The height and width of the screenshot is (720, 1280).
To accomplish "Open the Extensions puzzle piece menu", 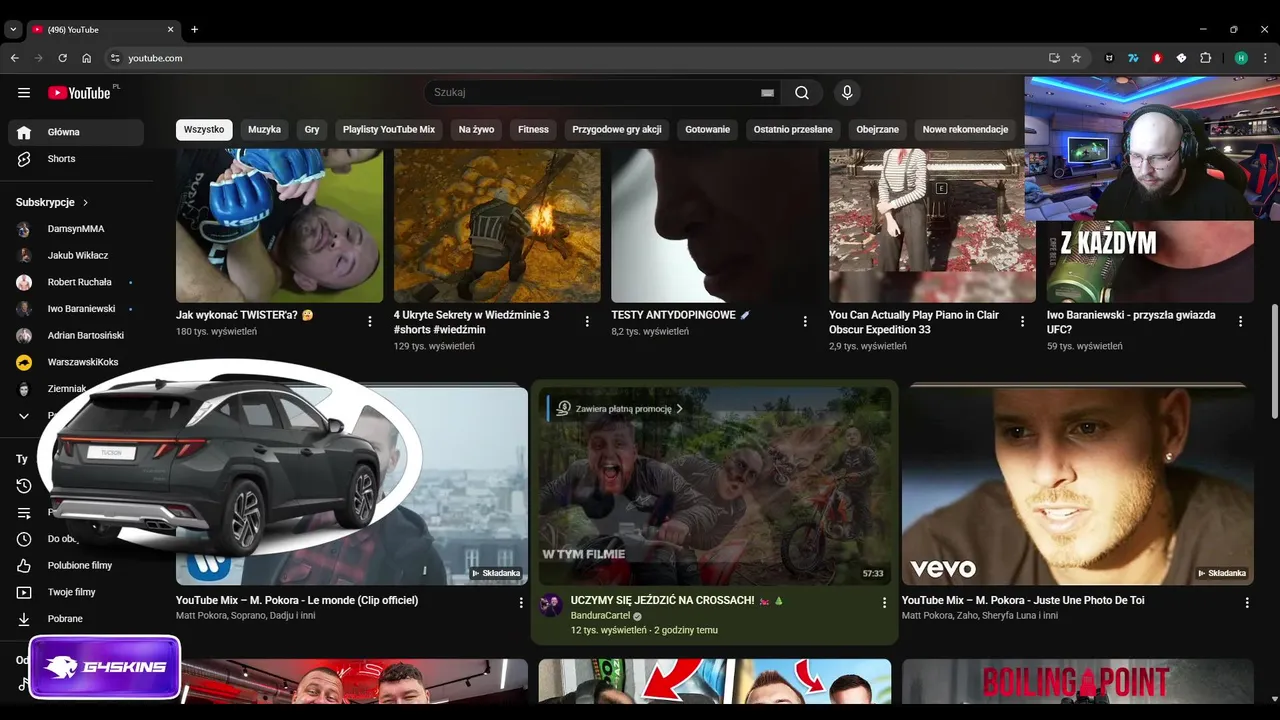I will coord(1205,58).
